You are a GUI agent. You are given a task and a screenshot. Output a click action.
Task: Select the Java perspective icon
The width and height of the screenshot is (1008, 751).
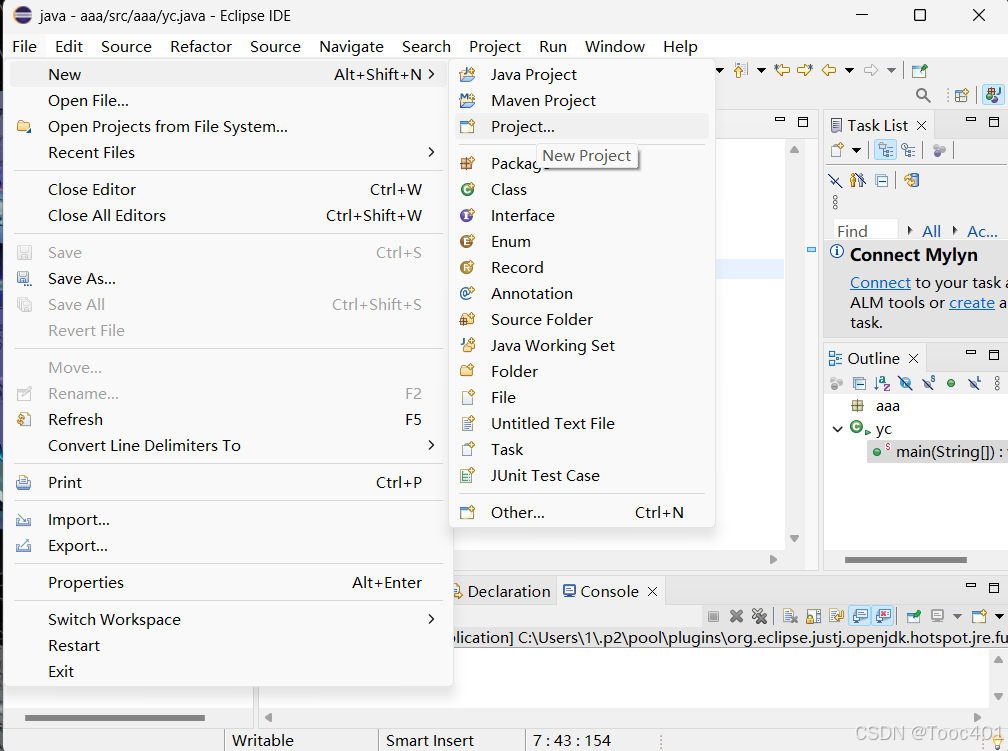click(993, 95)
